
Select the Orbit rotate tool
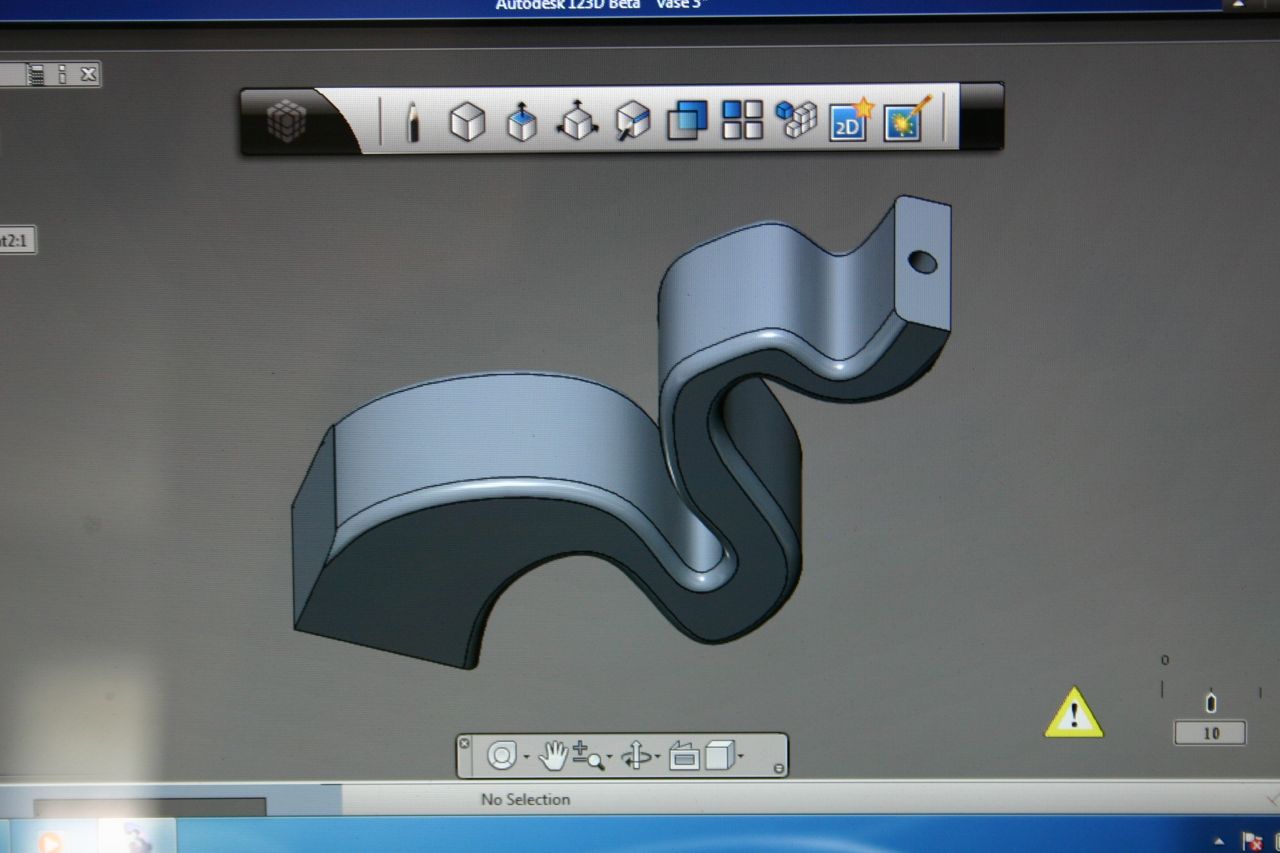click(x=636, y=756)
